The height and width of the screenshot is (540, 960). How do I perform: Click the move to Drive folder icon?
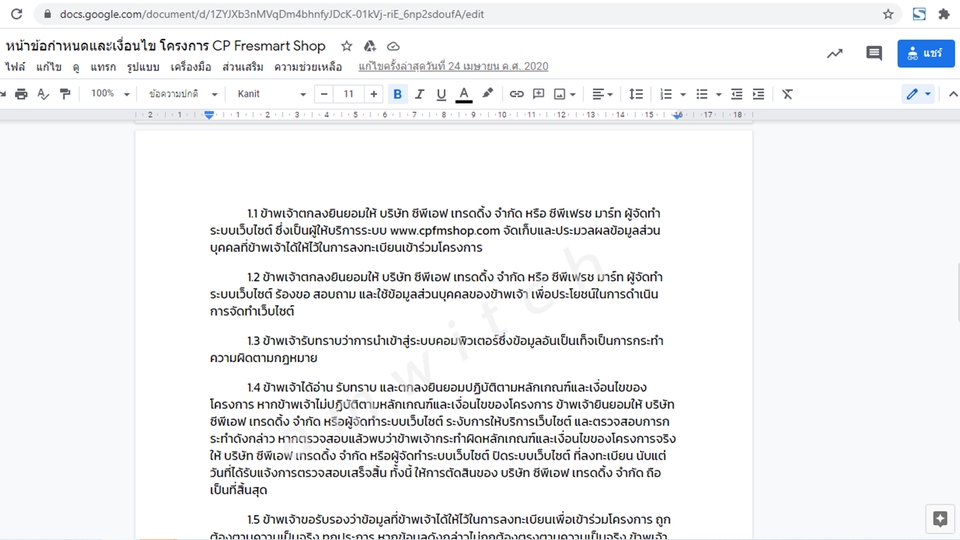point(370,46)
